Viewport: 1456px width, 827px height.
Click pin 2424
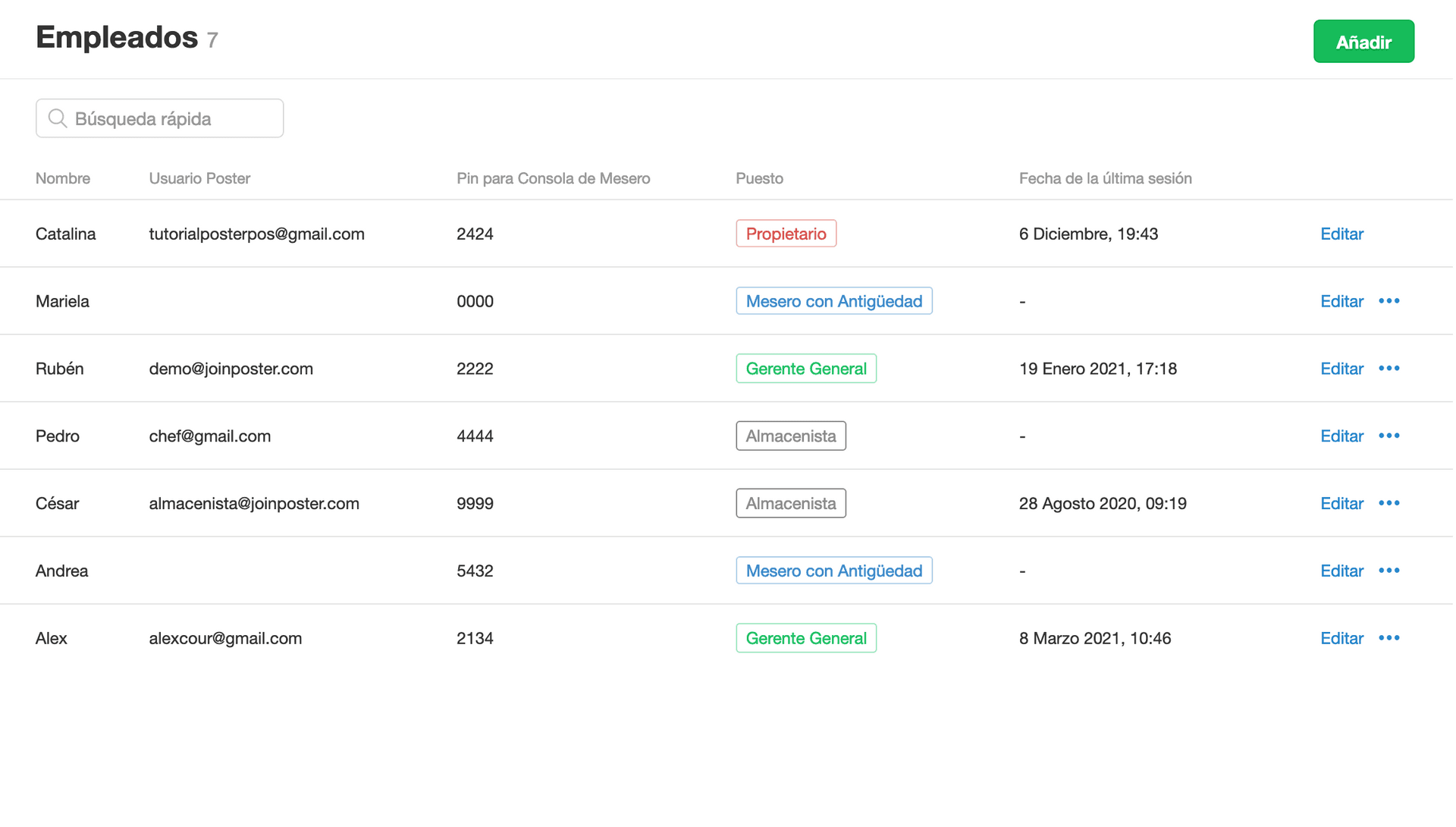click(475, 234)
